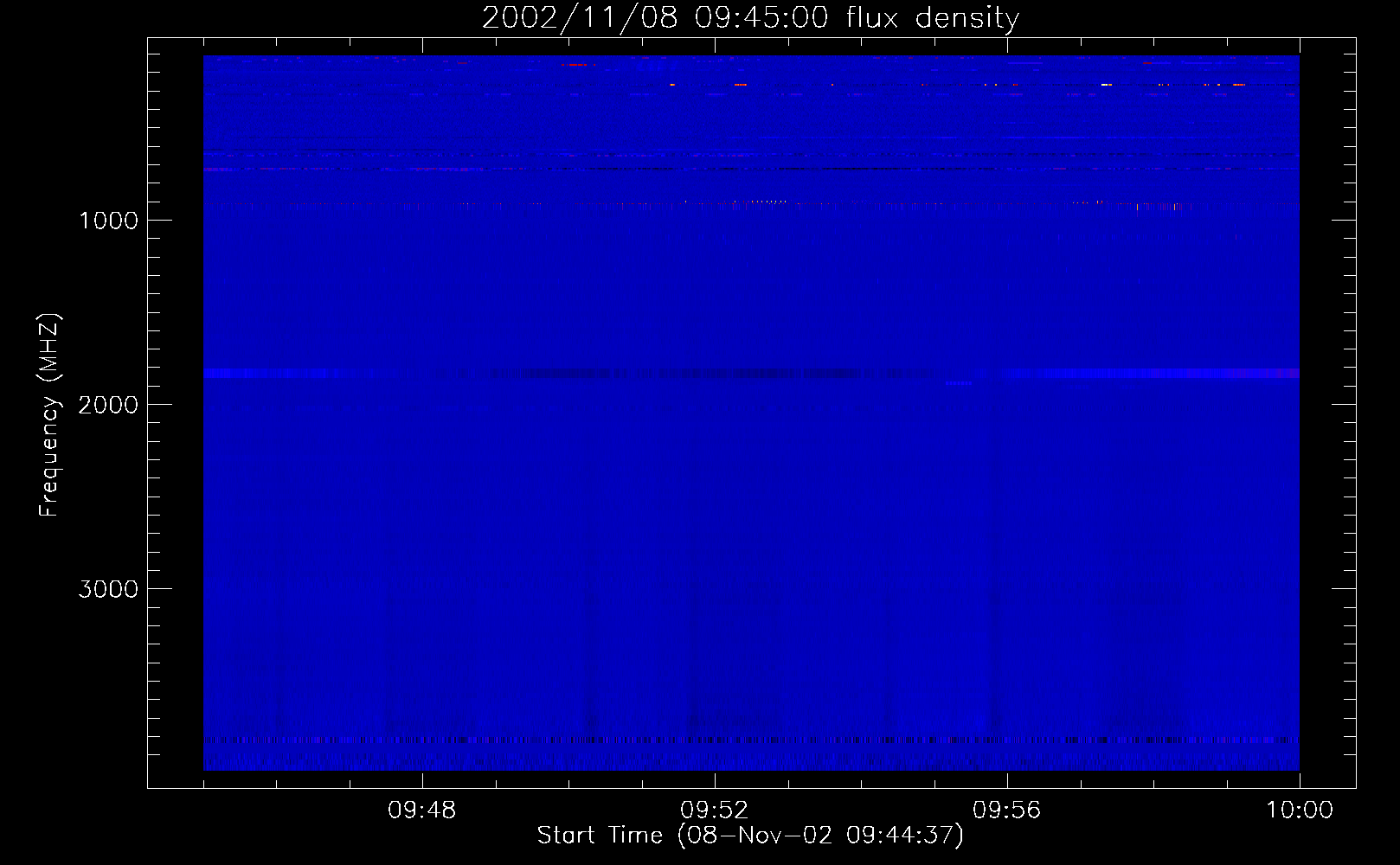The height and width of the screenshot is (865, 1400).
Task: Click the speckled interference line near 3800 MHz
Action: (x=751, y=740)
